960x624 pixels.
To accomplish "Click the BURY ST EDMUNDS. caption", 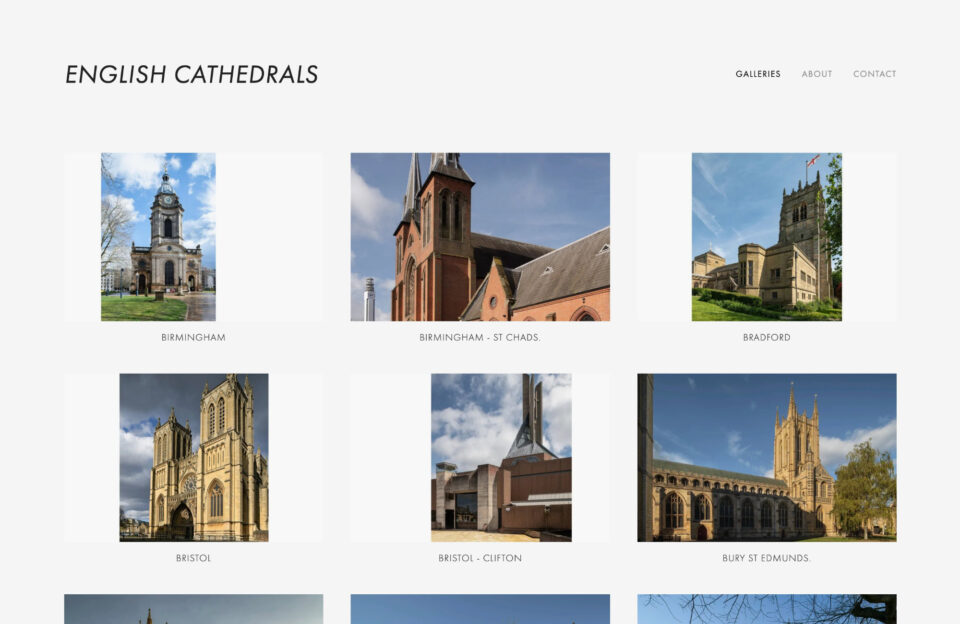I will [767, 558].
